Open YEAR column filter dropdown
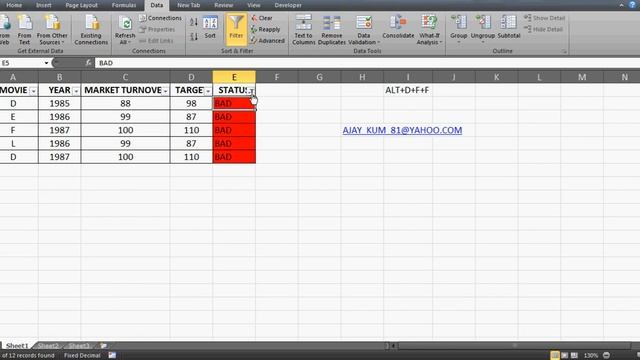 point(76,91)
